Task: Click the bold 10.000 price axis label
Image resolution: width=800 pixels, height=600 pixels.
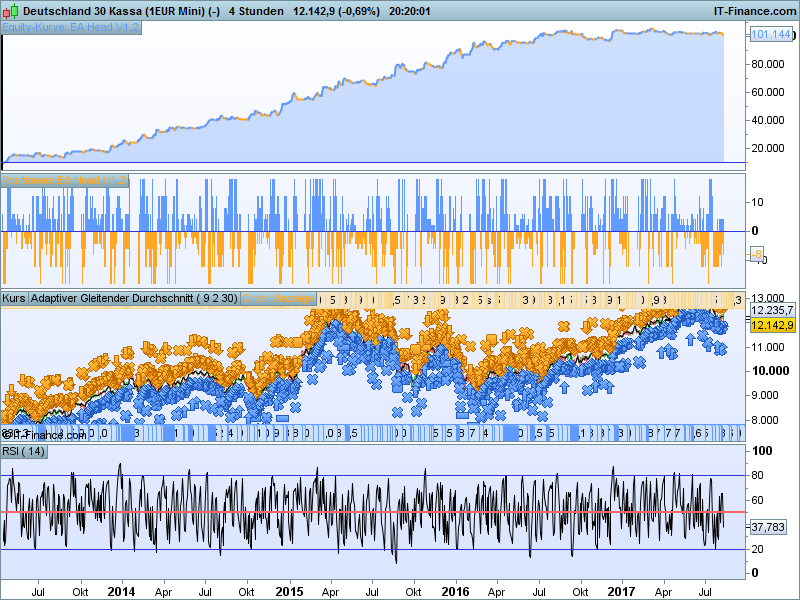Action: pos(770,371)
